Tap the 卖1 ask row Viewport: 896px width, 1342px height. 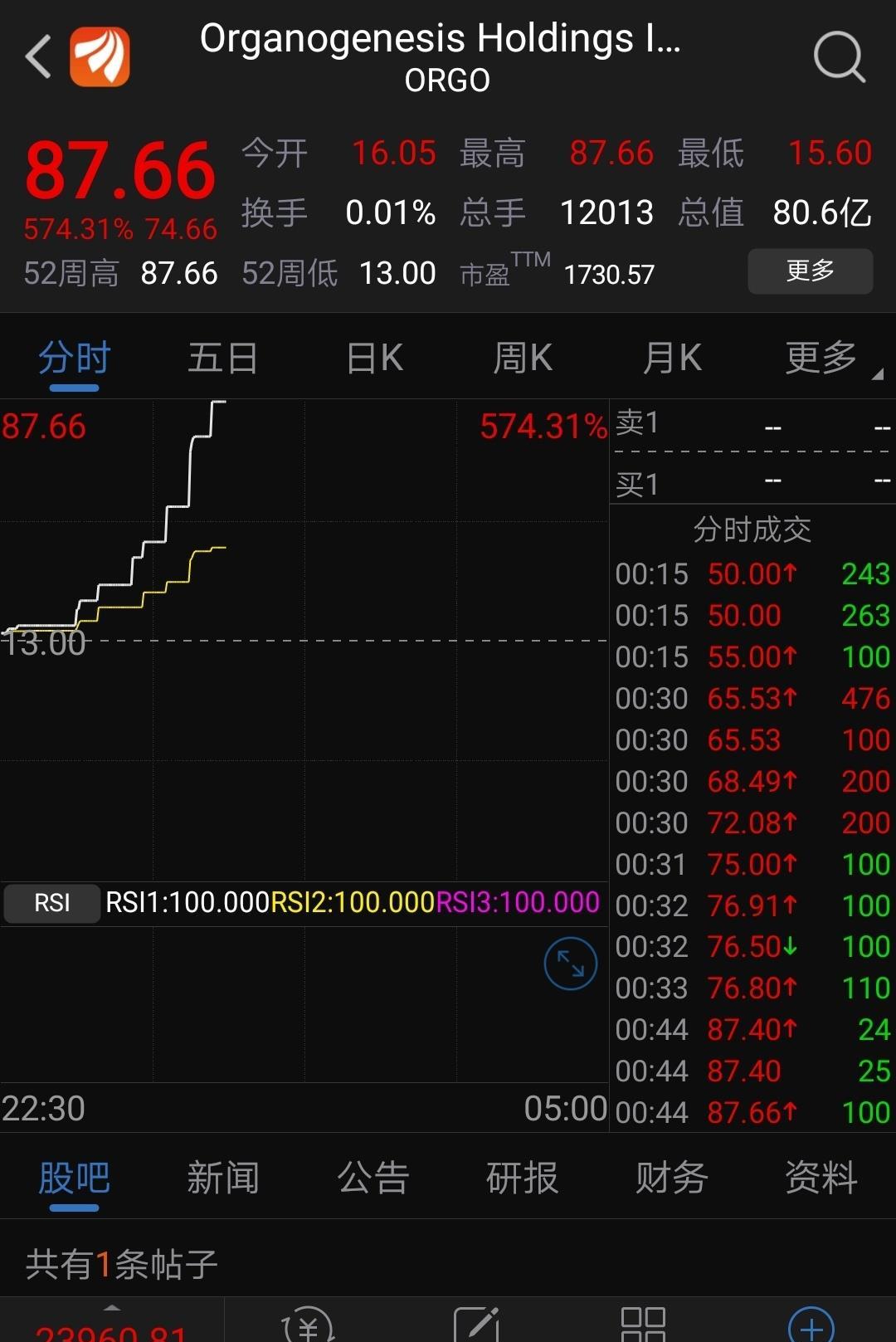click(752, 424)
